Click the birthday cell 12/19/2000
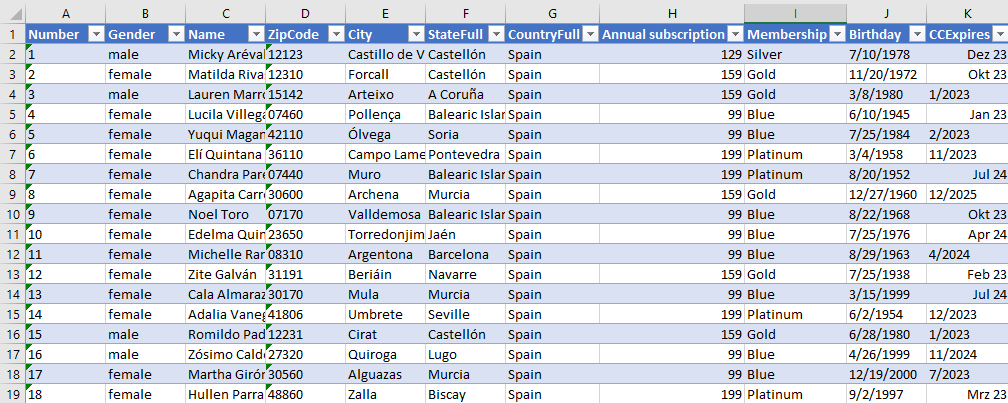This screenshot has width=1008, height=403. point(885,374)
